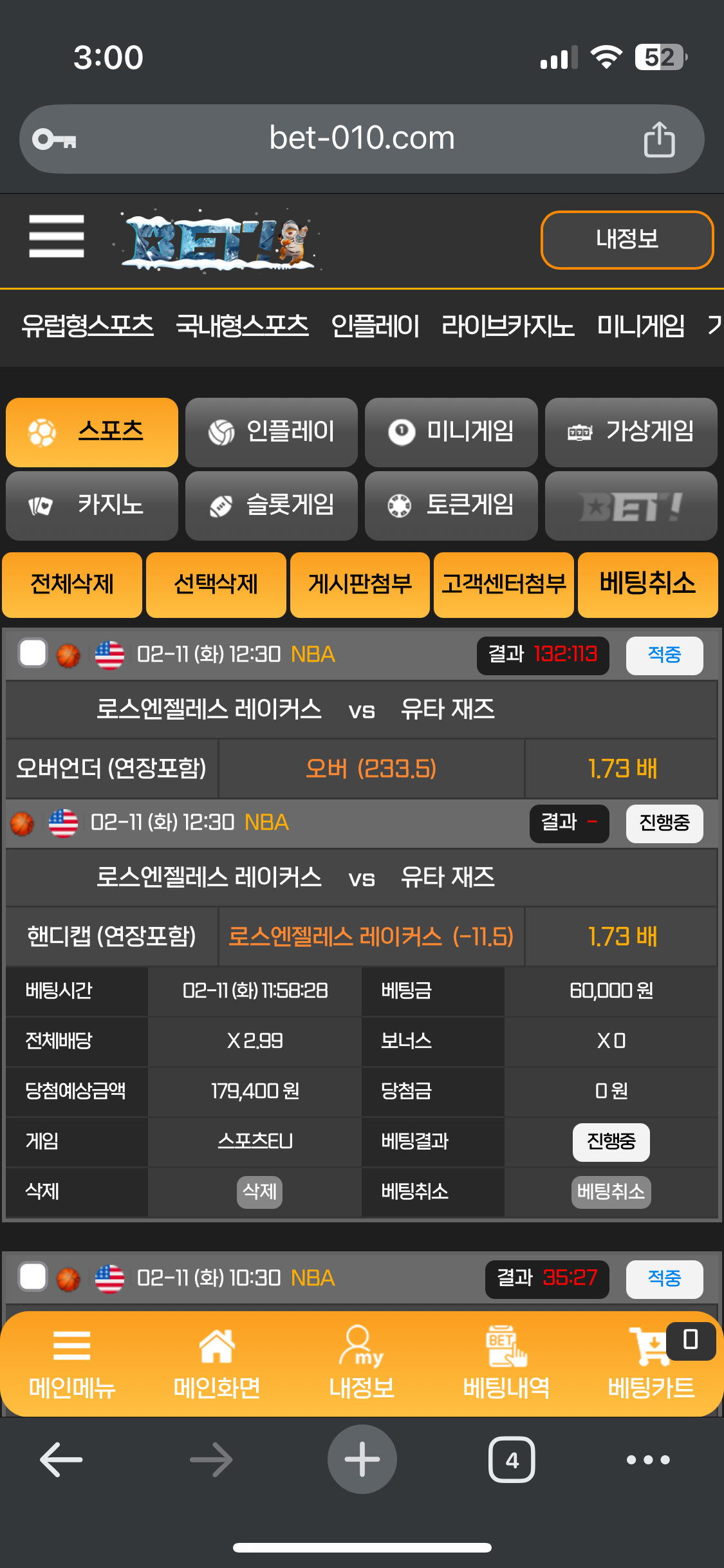Viewport: 724px width, 1568px height.
Task: Select 라이브카지노 in top navigation
Action: (508, 326)
